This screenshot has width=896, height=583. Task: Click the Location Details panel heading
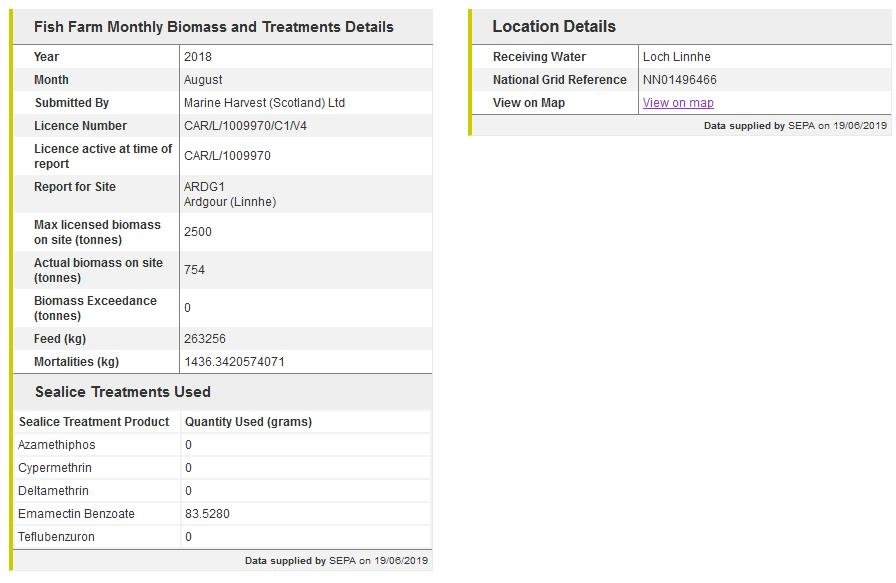(554, 27)
